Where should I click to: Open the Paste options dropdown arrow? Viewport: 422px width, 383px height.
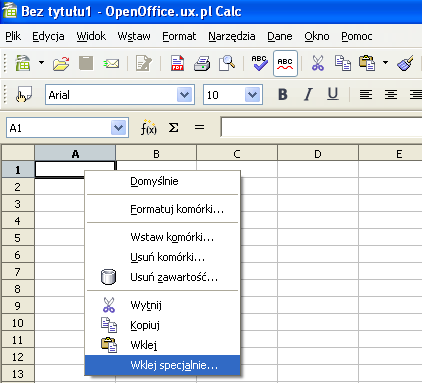(385, 62)
